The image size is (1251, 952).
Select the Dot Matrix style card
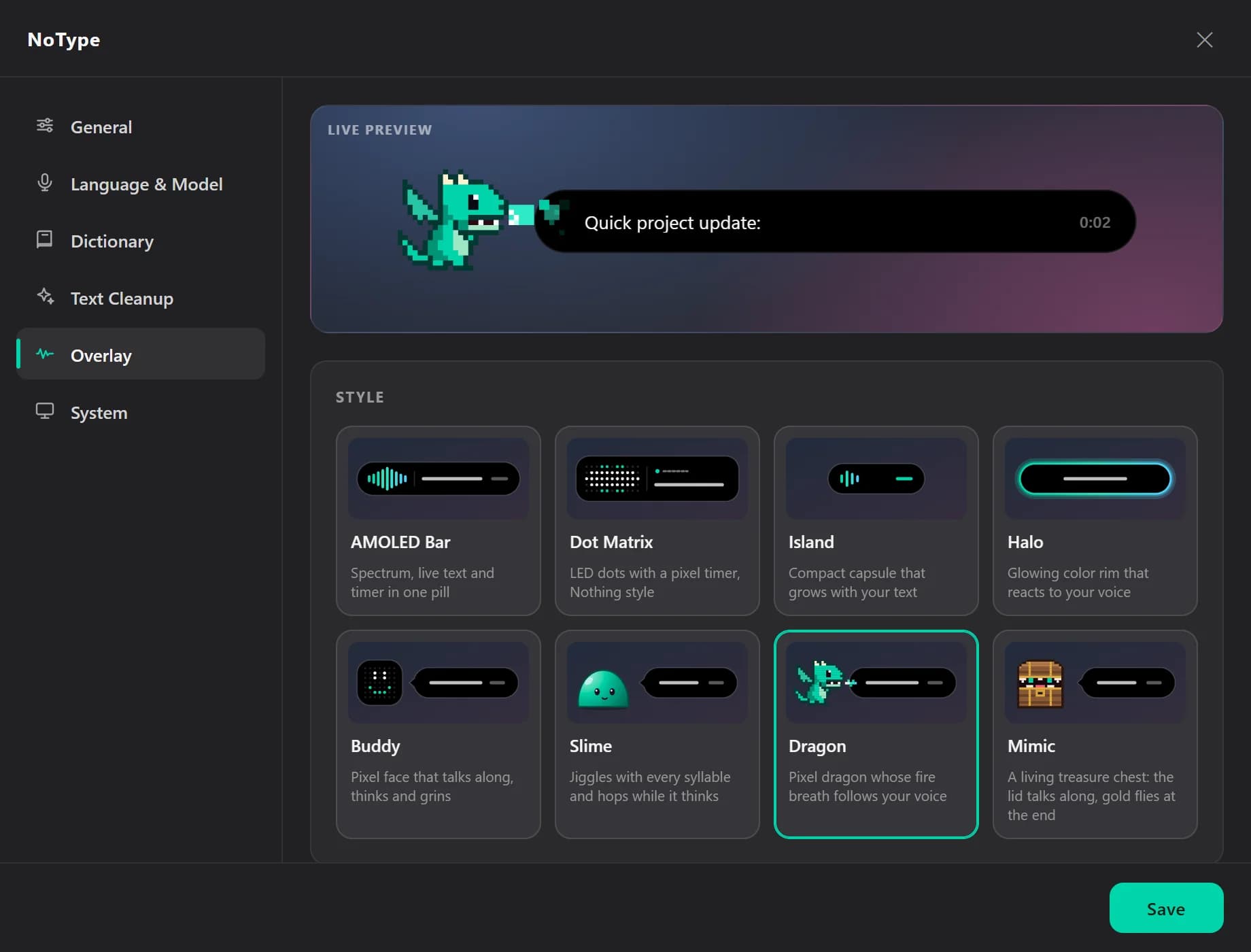(657, 521)
